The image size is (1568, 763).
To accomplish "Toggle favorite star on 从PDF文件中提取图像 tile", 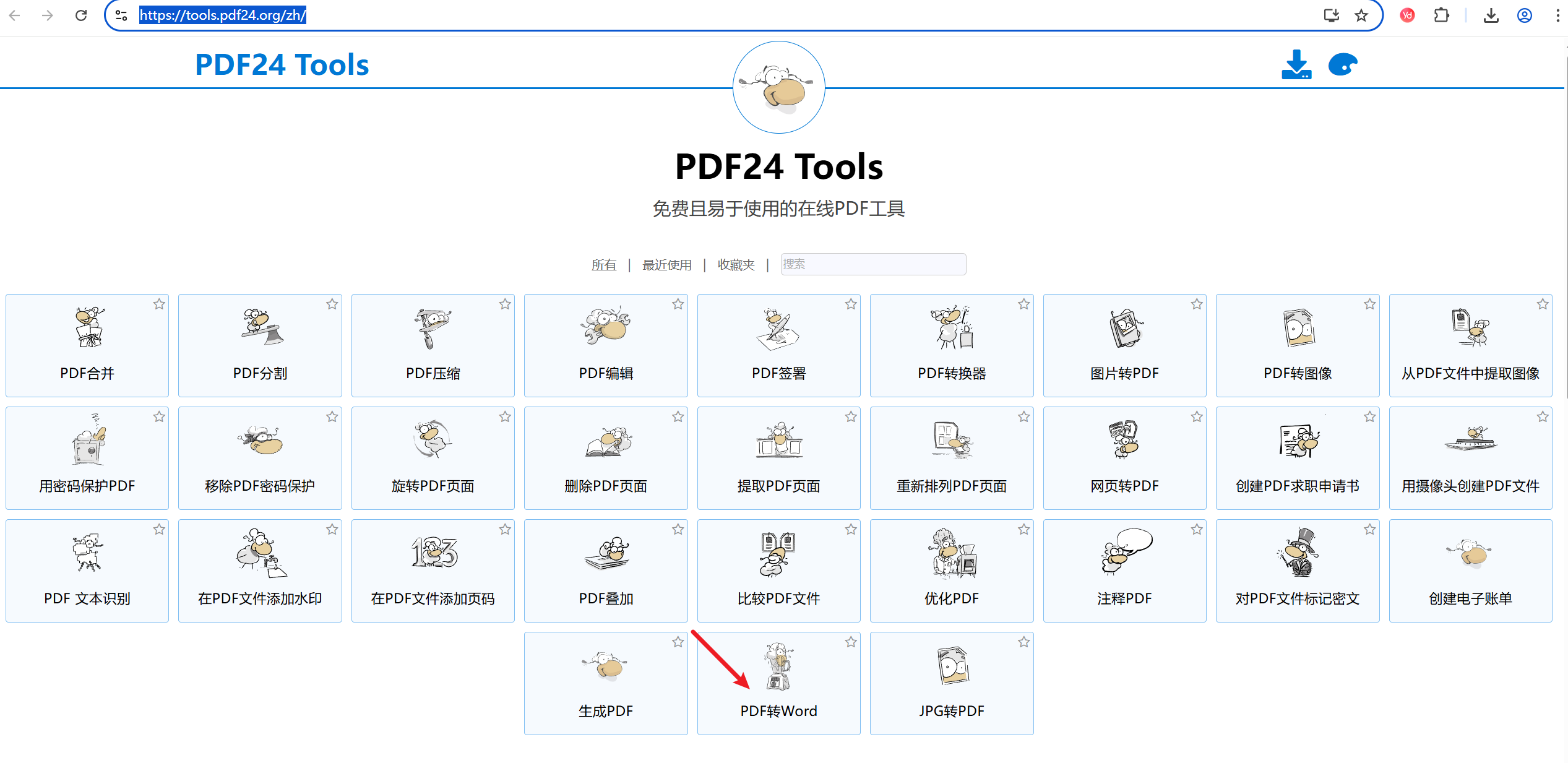I will tap(1542, 304).
